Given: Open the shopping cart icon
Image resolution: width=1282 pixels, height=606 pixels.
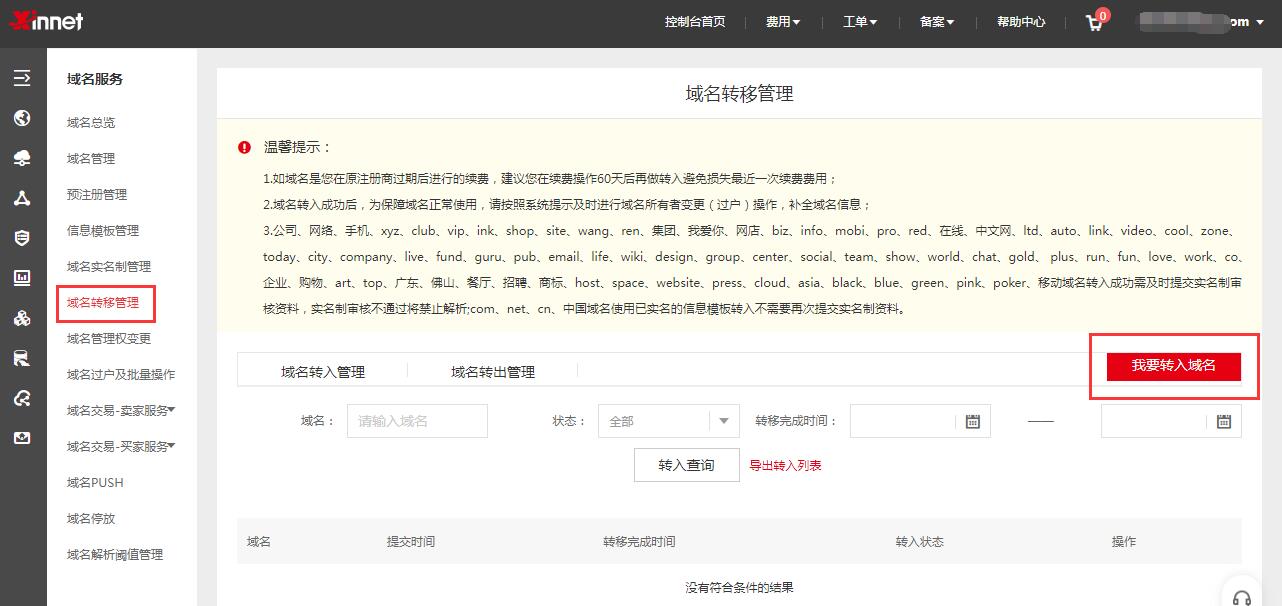Looking at the screenshot, I should click(1095, 23).
